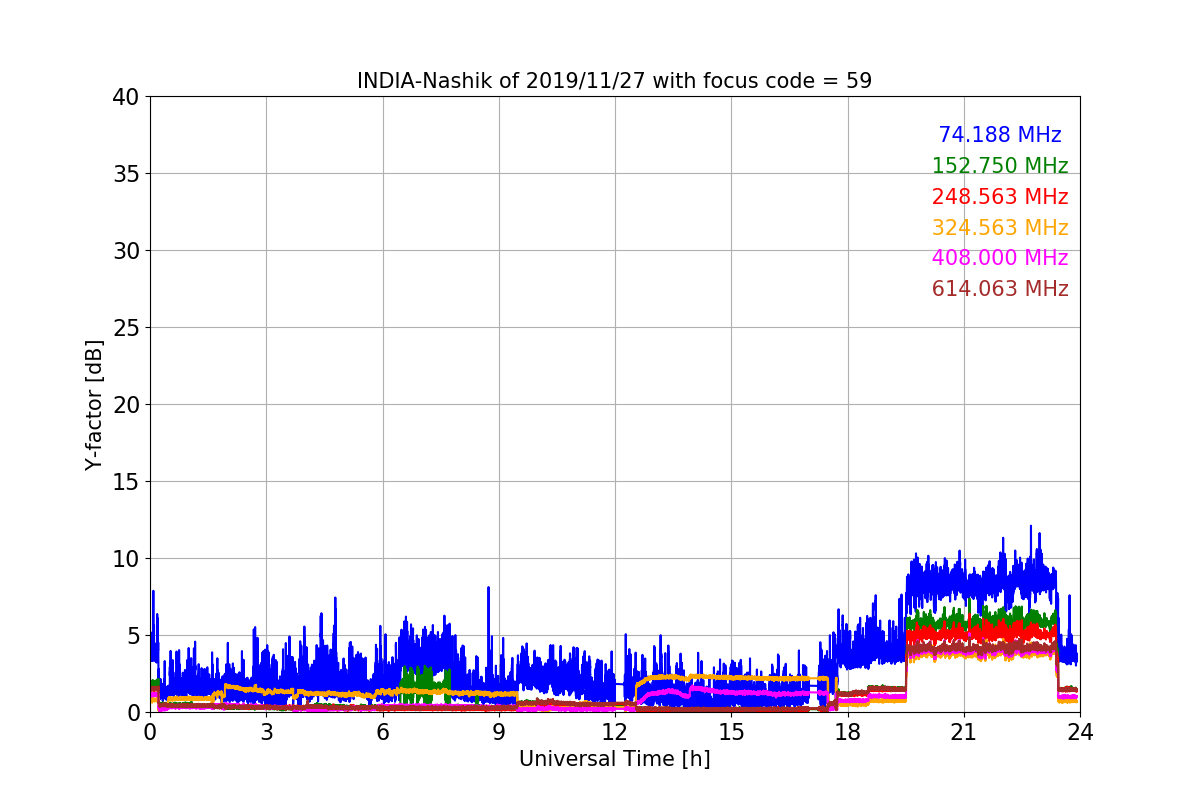This screenshot has width=1200, height=800.
Task: Click the y-axis tick value 10
Action: pos(126,559)
